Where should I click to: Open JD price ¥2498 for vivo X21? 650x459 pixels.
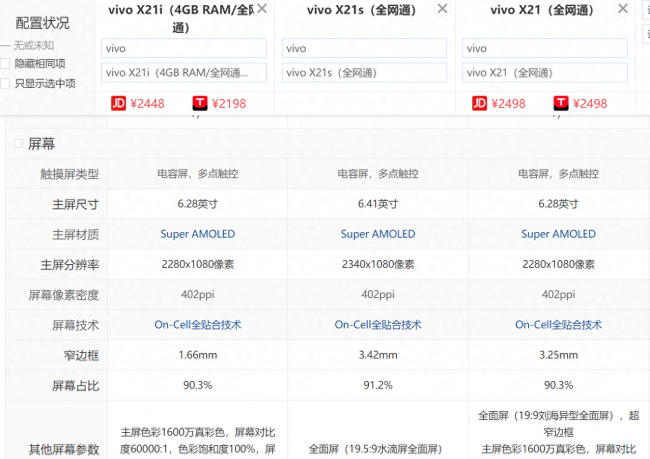point(508,104)
